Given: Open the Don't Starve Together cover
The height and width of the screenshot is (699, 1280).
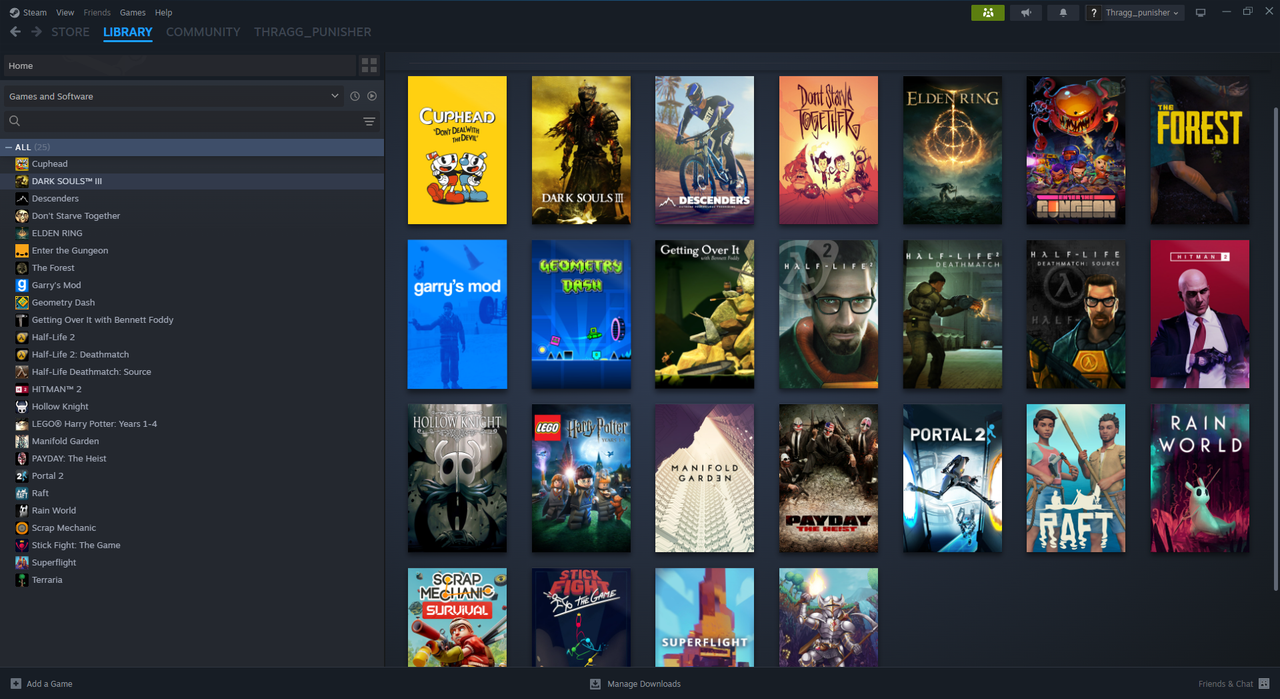Looking at the screenshot, I should point(829,150).
